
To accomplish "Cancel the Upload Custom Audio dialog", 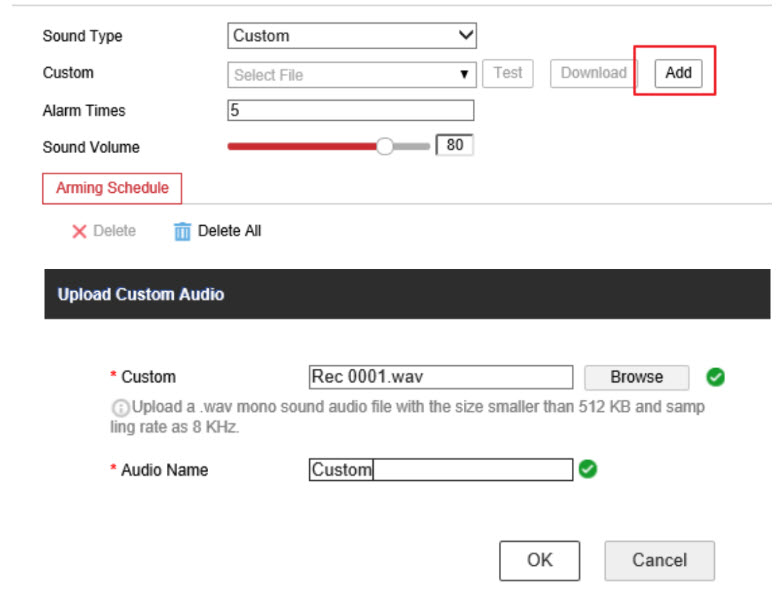I will point(659,560).
